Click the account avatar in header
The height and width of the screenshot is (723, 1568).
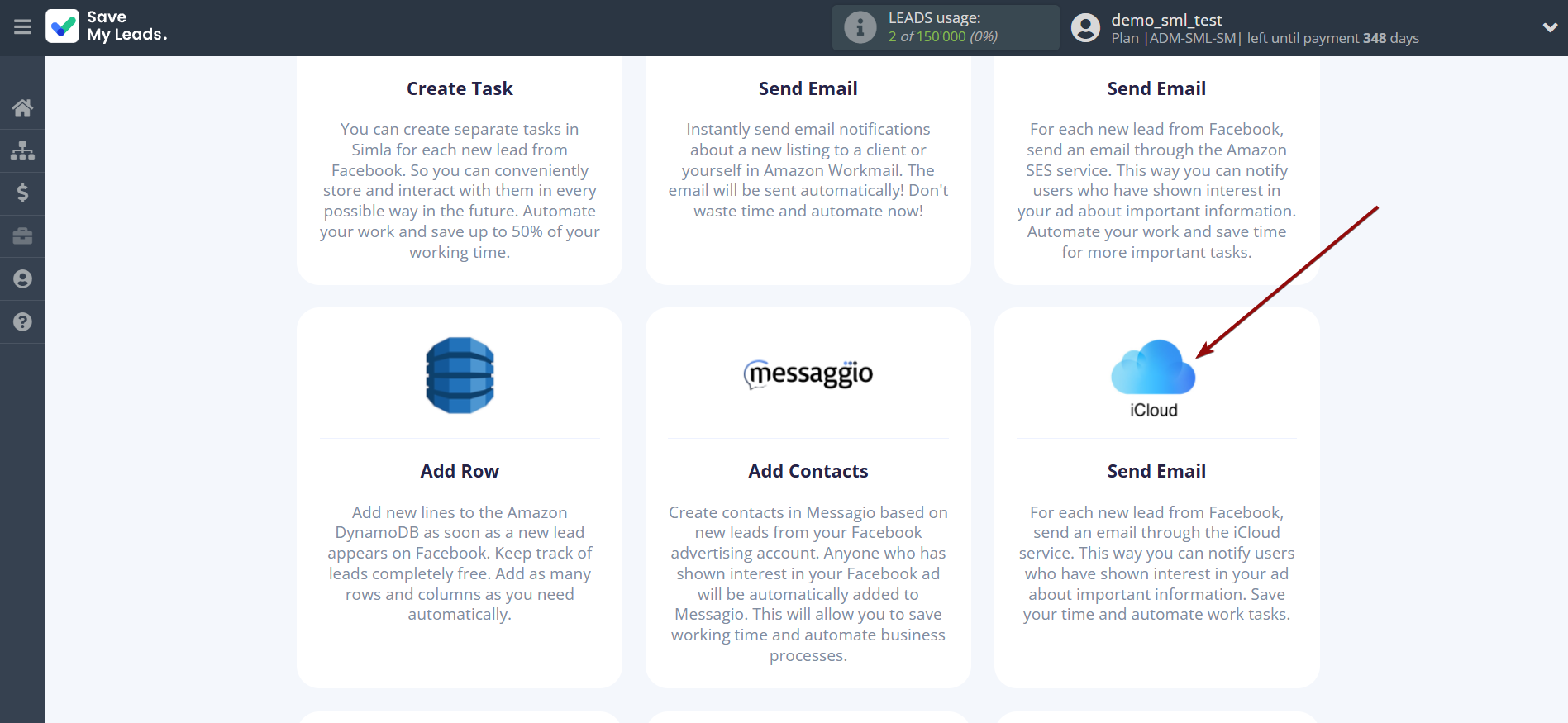(x=1085, y=28)
